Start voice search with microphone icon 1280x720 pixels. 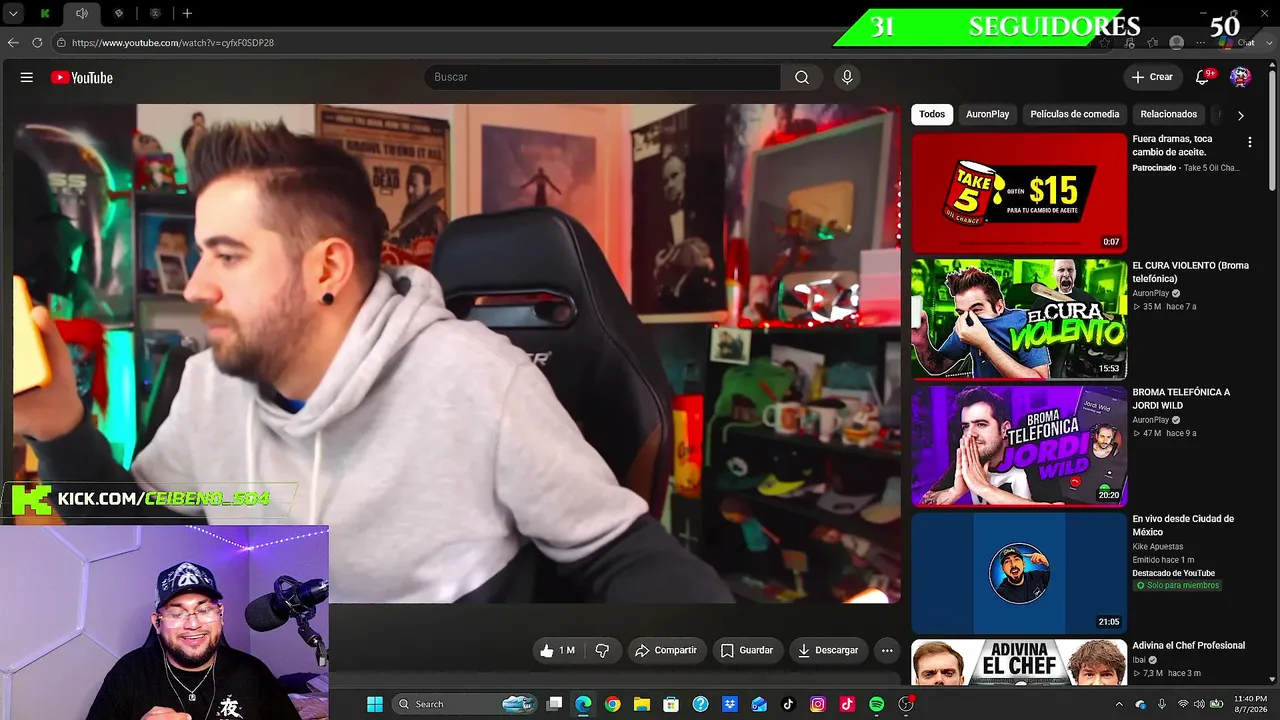pyautogui.click(x=847, y=77)
